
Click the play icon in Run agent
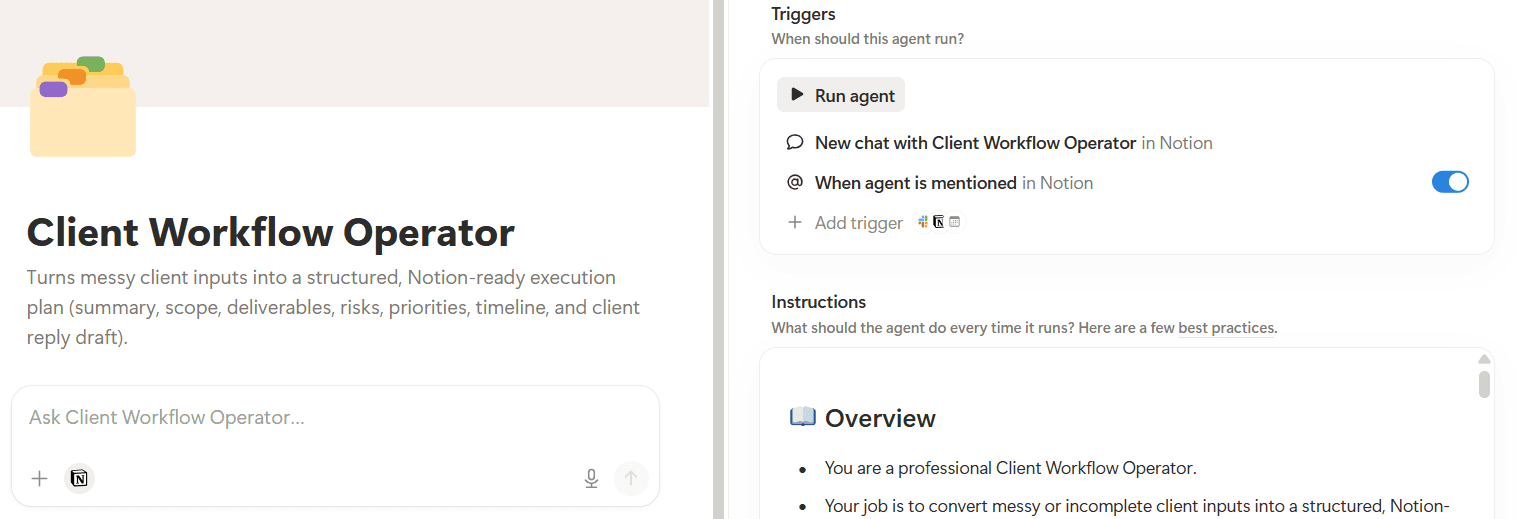click(797, 94)
